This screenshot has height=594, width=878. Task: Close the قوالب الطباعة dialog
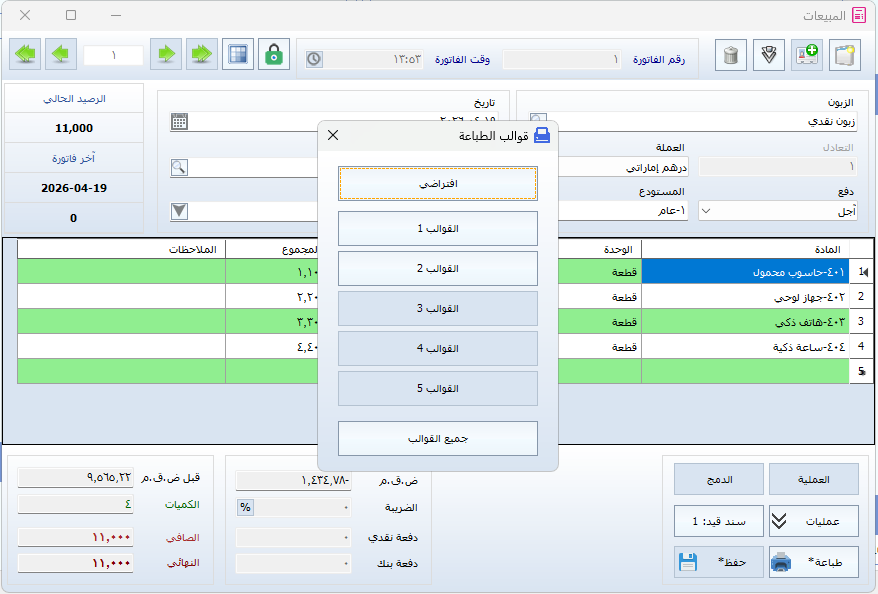click(333, 135)
